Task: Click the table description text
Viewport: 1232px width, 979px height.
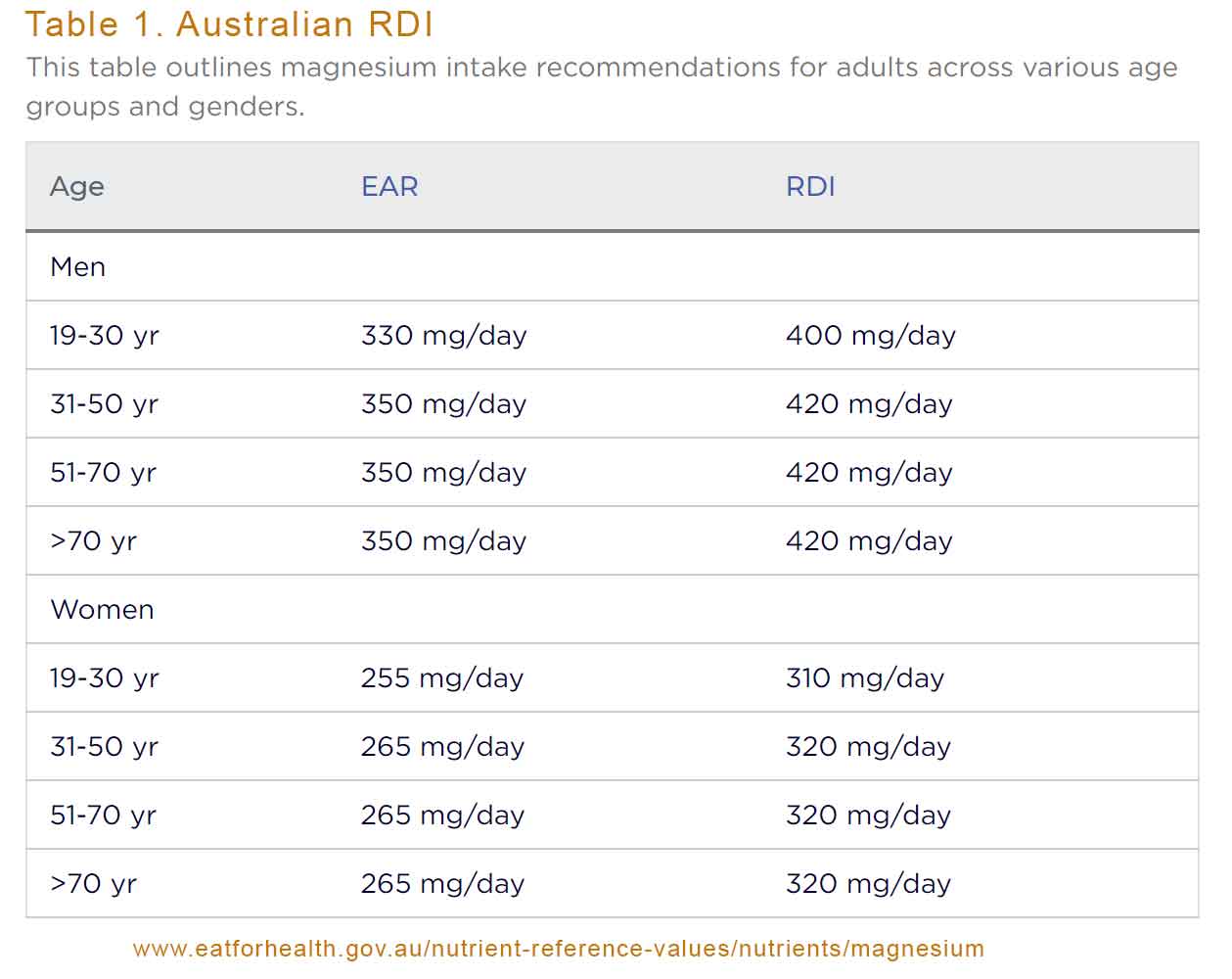Action: pyautogui.click(x=601, y=86)
